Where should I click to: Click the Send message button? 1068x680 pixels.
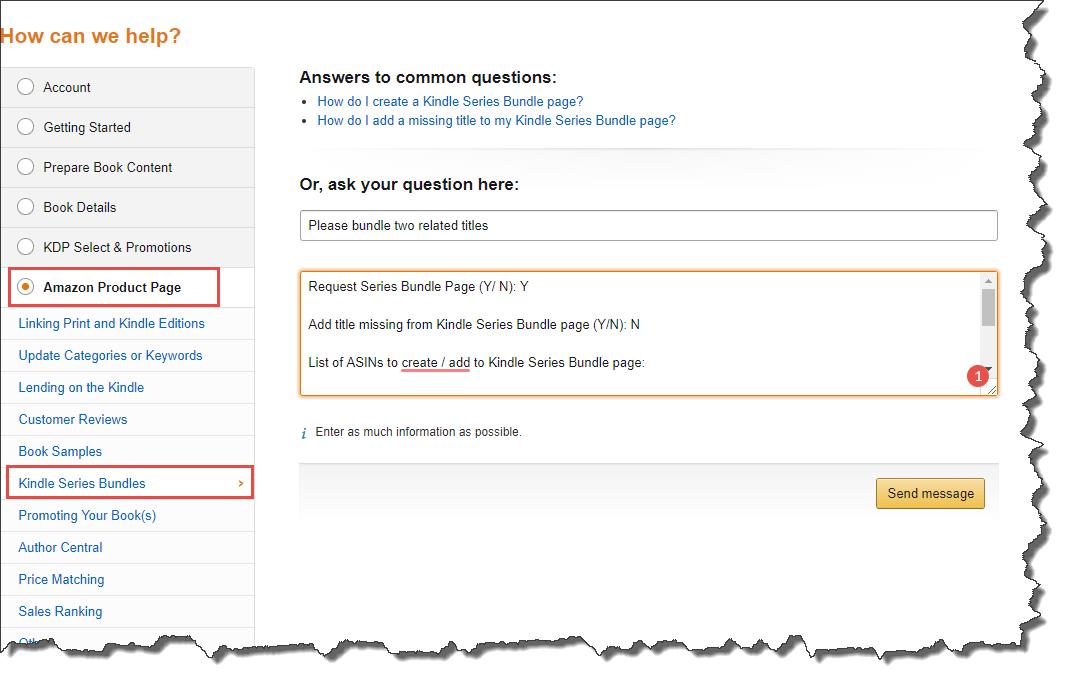930,493
